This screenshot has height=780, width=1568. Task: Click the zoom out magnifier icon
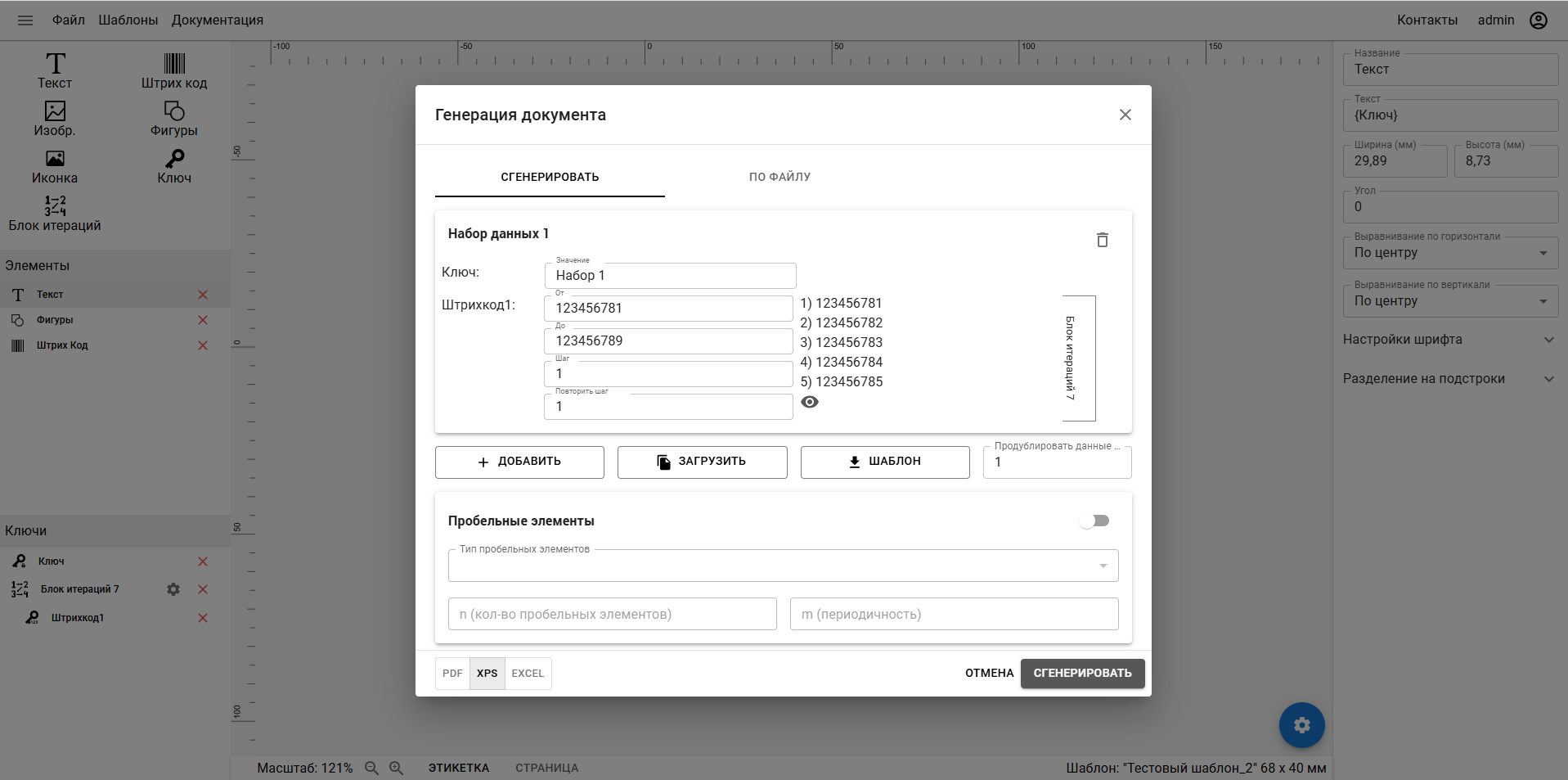pos(371,768)
